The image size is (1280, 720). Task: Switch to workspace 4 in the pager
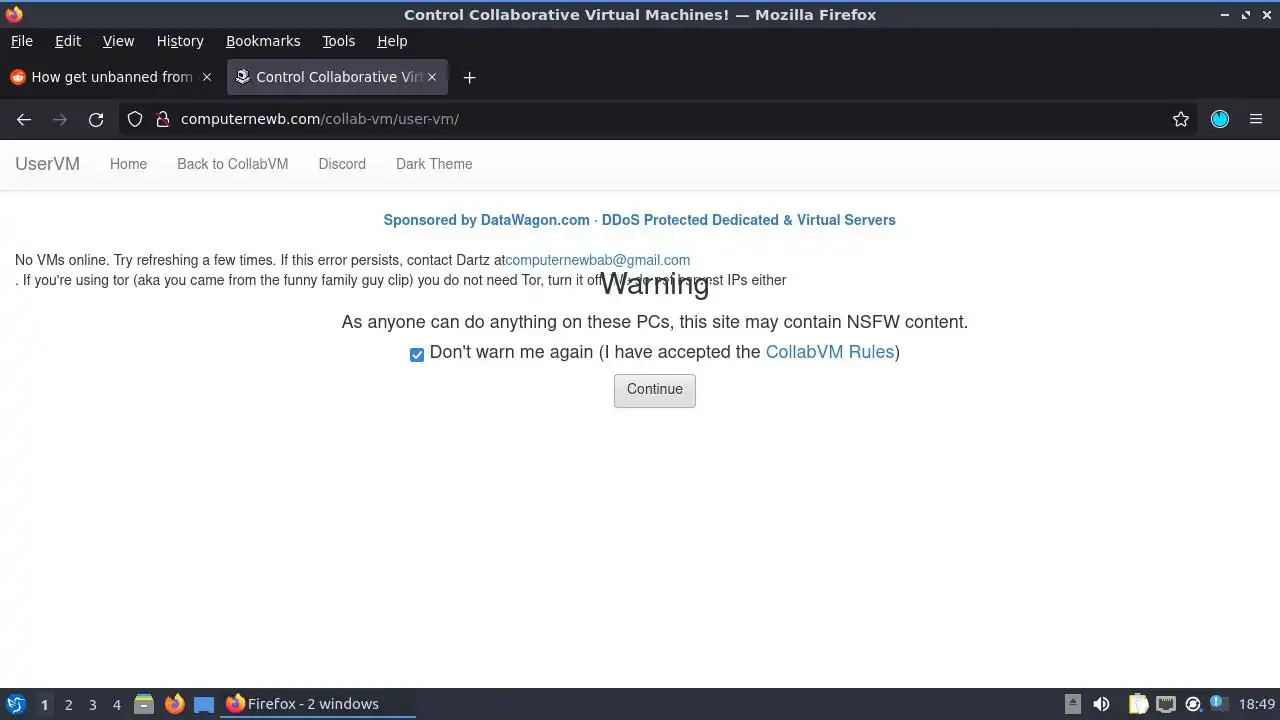[x=116, y=705]
